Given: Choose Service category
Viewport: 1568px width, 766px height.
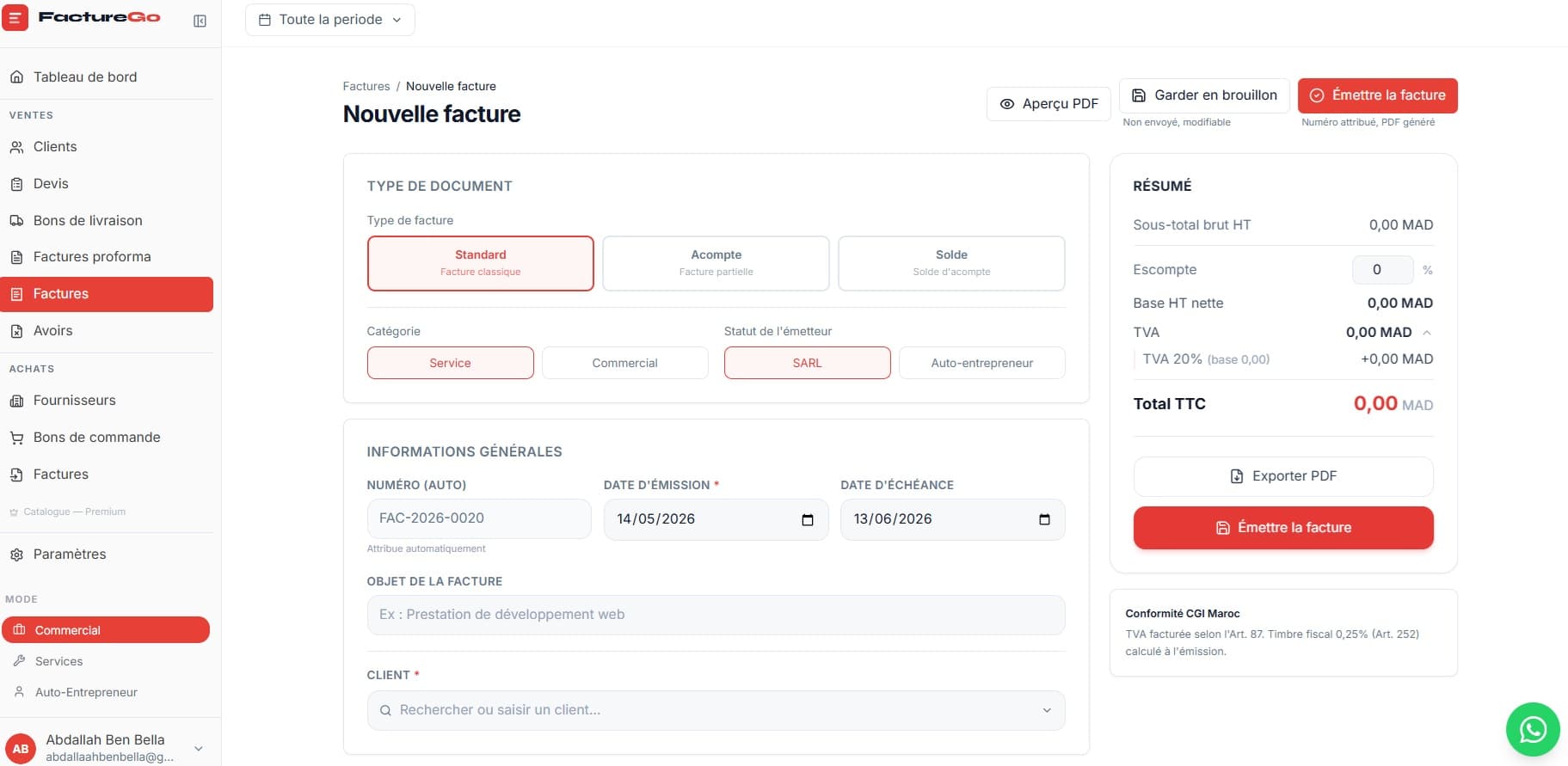Looking at the screenshot, I should pos(451,363).
